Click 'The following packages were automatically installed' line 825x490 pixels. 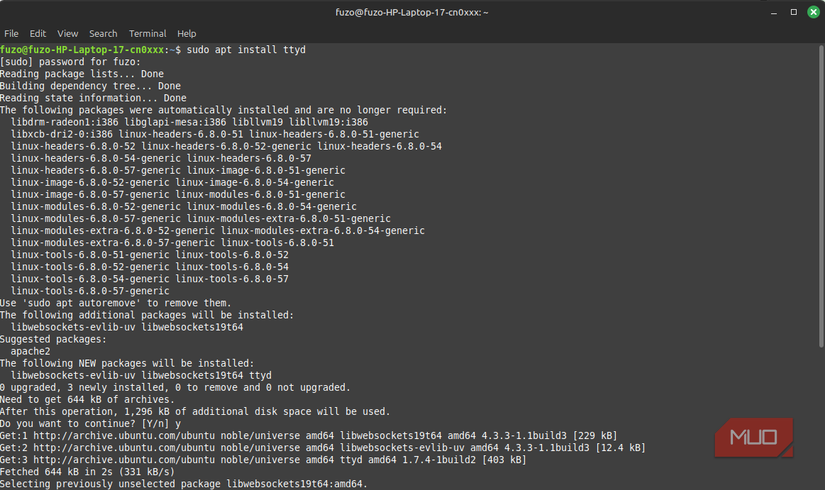(x=223, y=110)
